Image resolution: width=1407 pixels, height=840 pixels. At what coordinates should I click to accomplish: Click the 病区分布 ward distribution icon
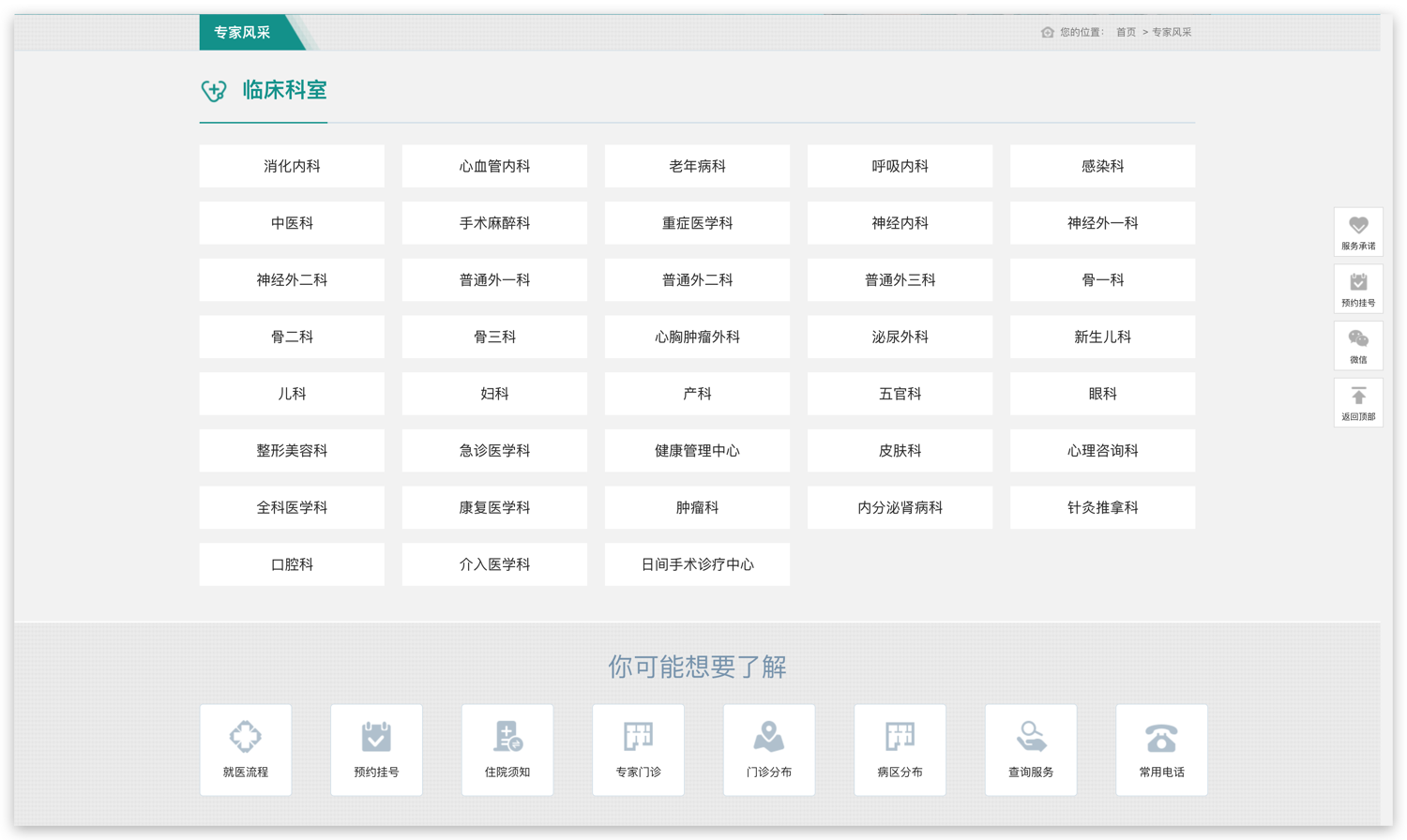click(899, 749)
